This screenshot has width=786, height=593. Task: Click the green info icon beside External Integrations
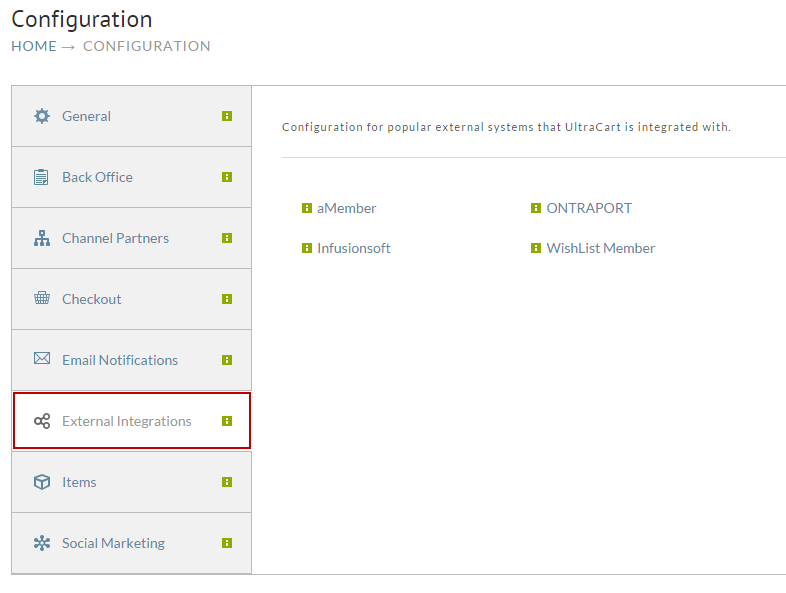[227, 421]
